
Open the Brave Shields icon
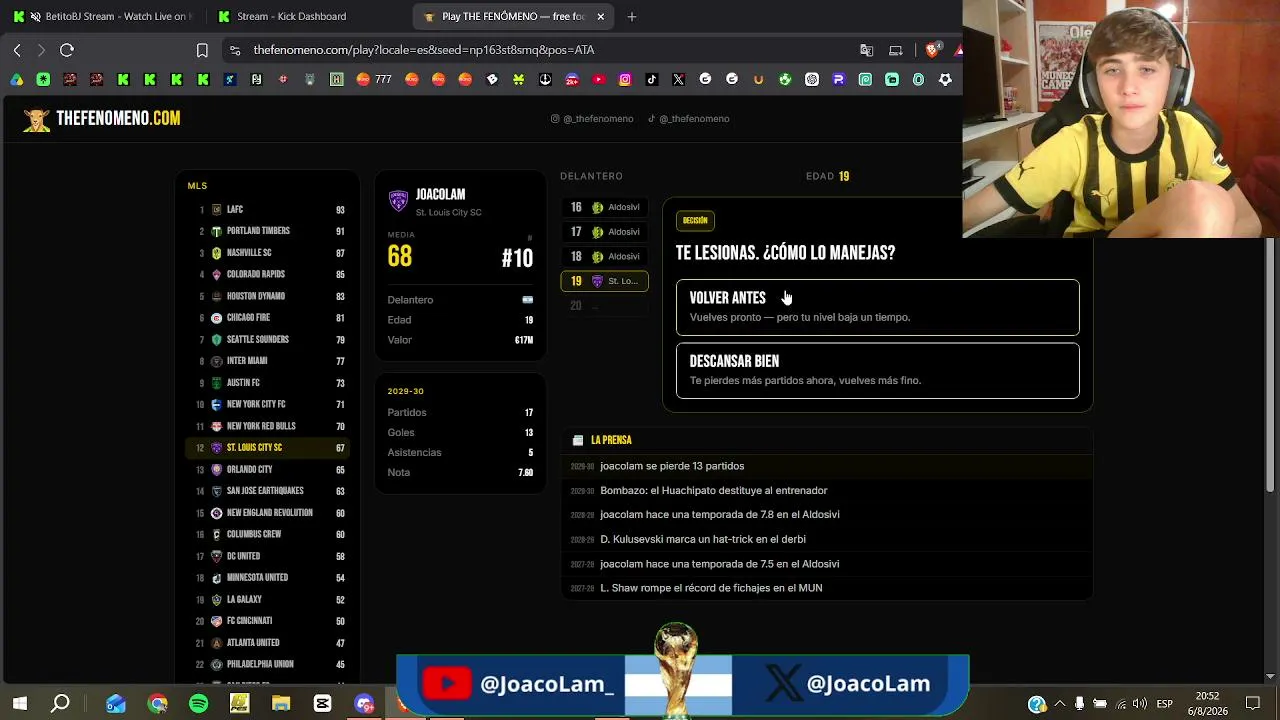(x=932, y=50)
